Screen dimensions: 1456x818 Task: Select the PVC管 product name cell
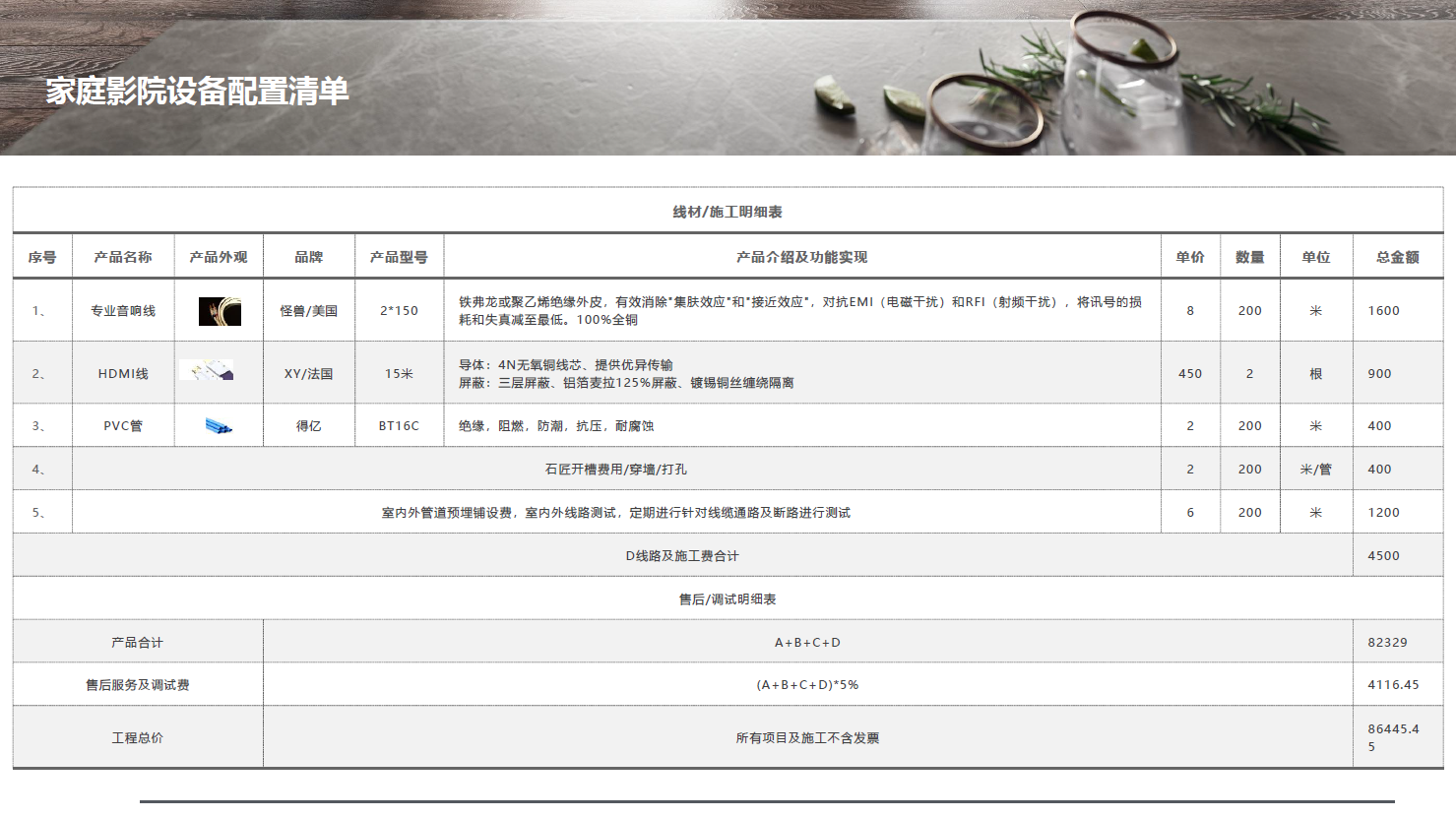123,426
